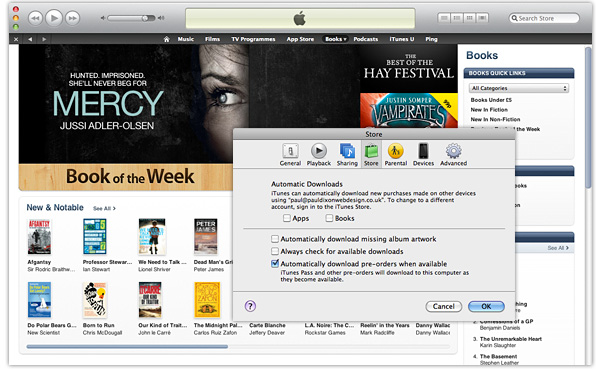Open the Advanced gear preferences icon
Viewport: 596px width, 373px height.
click(453, 151)
